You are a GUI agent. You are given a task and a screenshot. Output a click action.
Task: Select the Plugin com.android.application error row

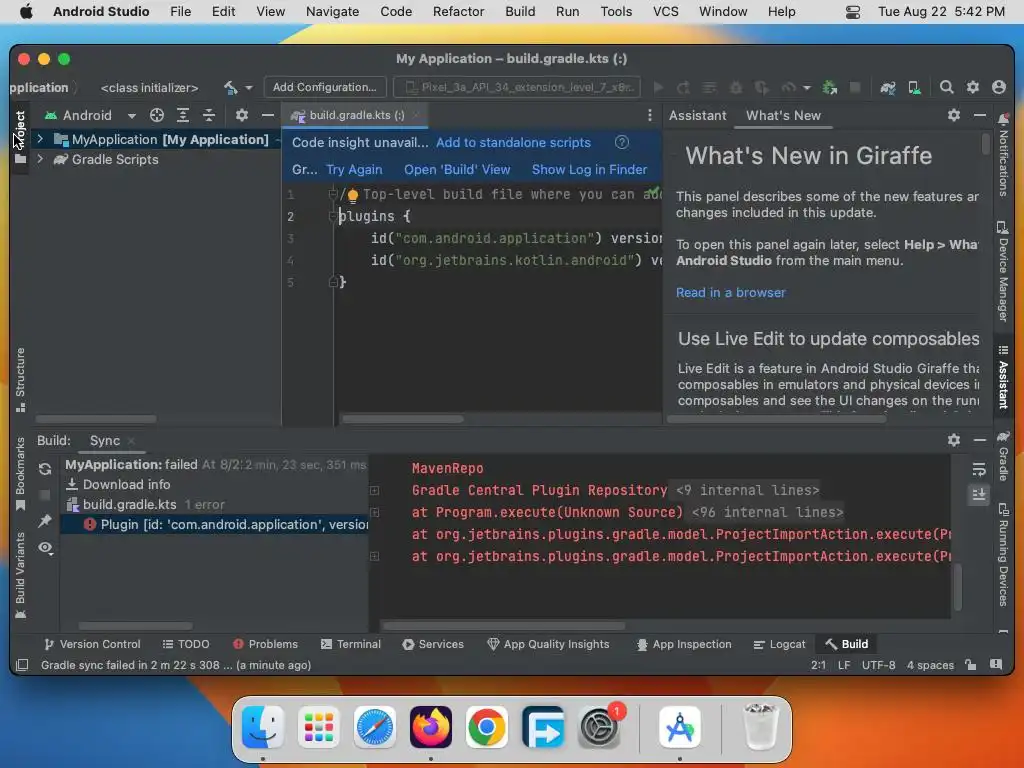(216, 524)
